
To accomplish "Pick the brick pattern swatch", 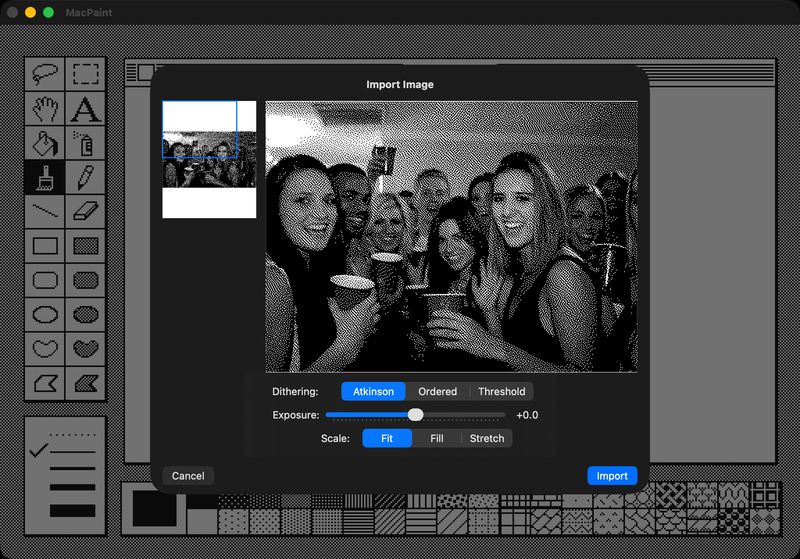I will click(x=546, y=500).
